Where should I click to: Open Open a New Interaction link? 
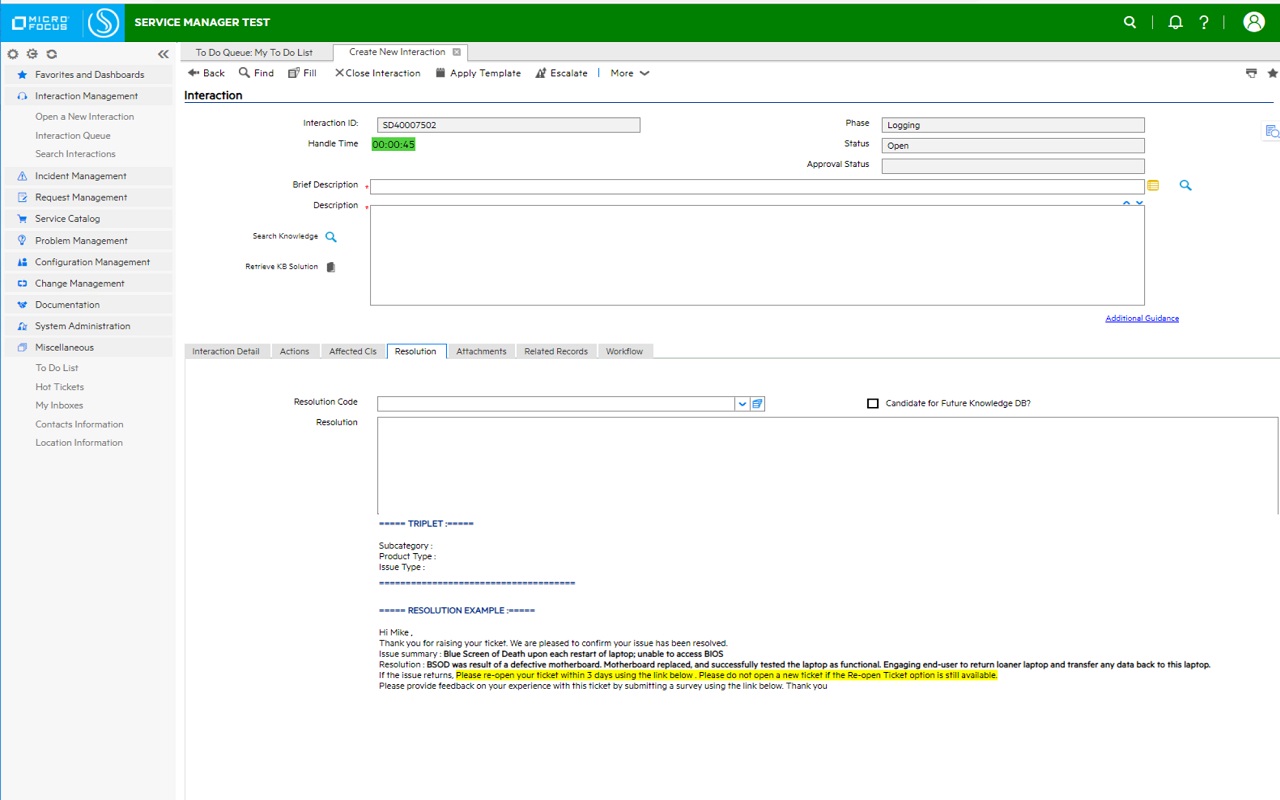coord(84,117)
